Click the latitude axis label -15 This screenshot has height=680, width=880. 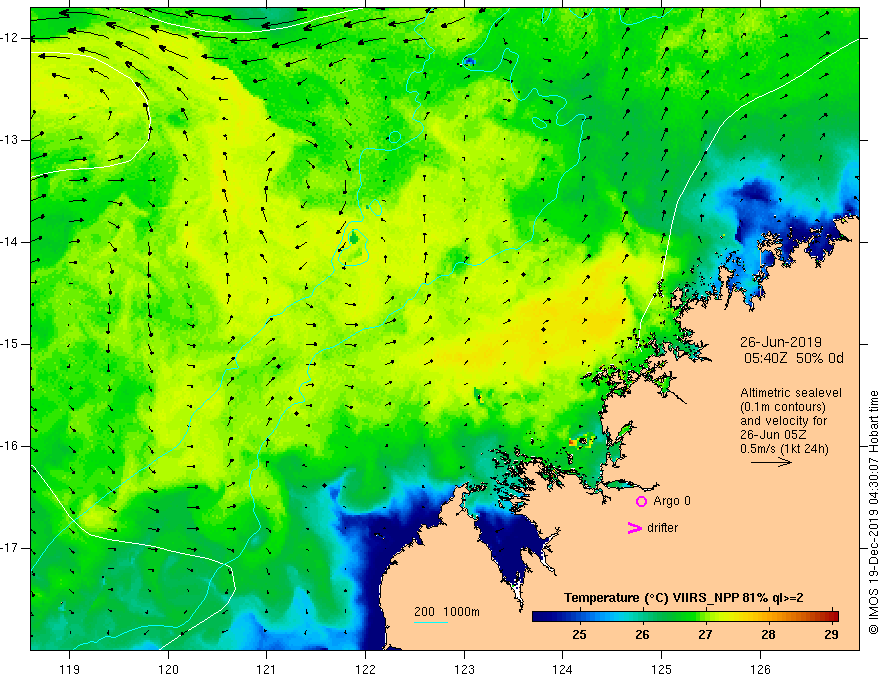[10, 344]
